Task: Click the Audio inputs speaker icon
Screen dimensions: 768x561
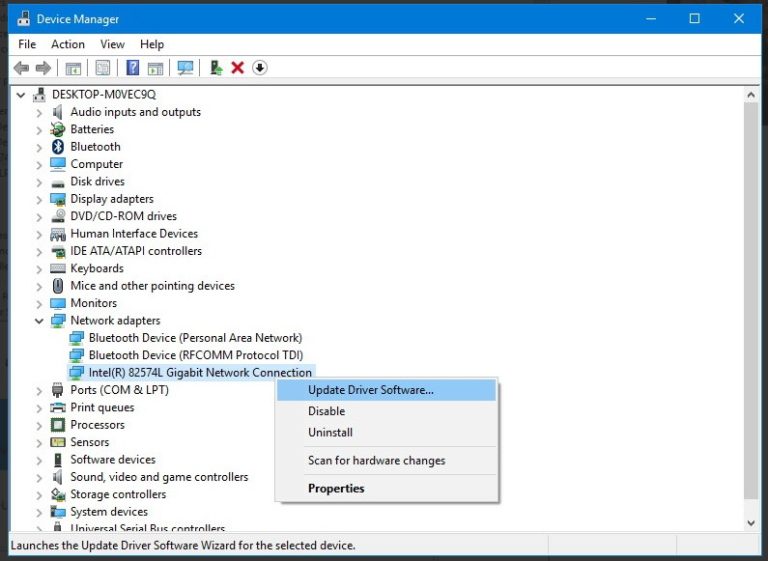Action: [x=58, y=112]
